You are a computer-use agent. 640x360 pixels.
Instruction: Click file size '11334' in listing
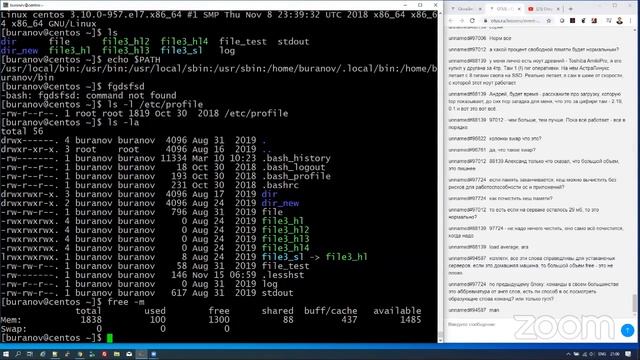[174, 158]
